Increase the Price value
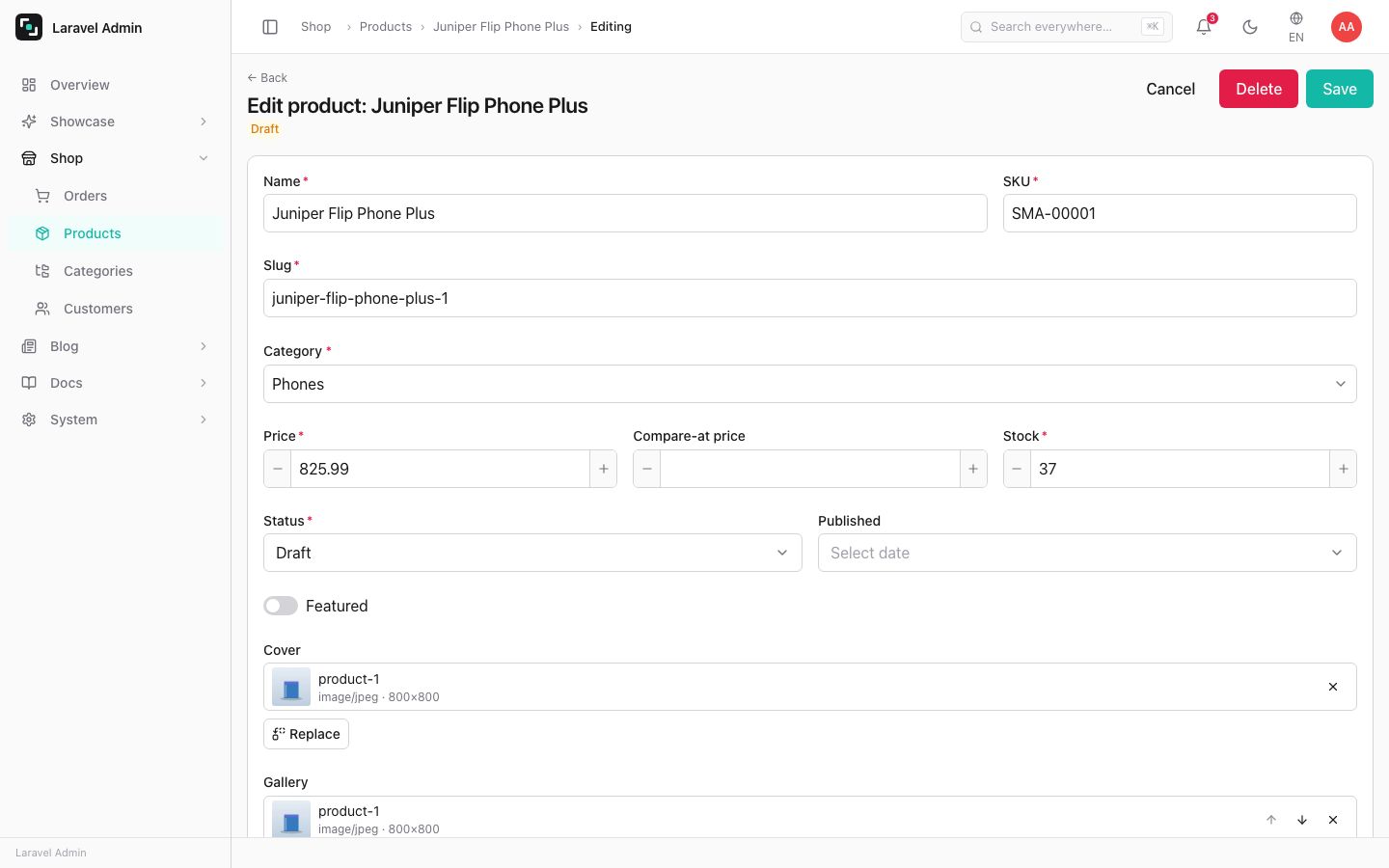The height and width of the screenshot is (868, 1389). (604, 469)
